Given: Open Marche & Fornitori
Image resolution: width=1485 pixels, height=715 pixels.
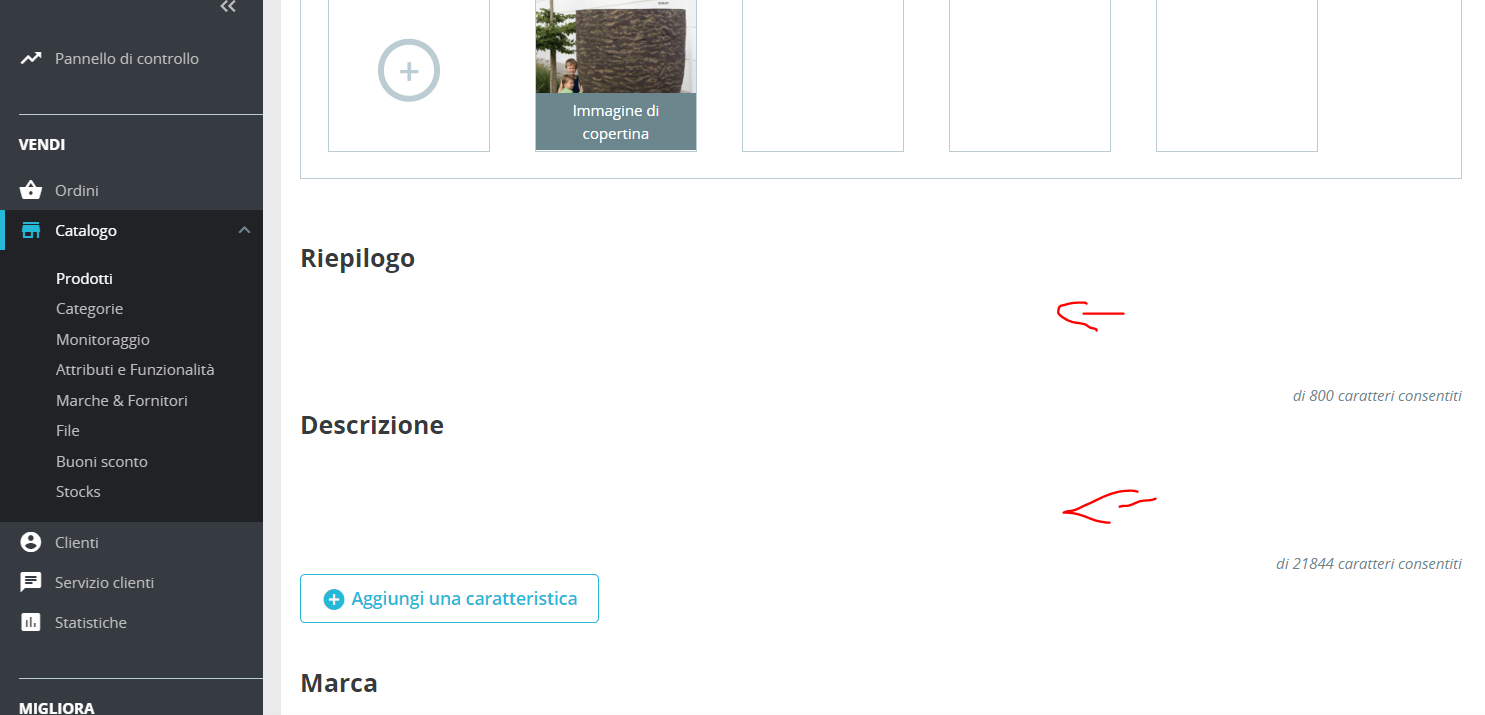Looking at the screenshot, I should point(122,400).
